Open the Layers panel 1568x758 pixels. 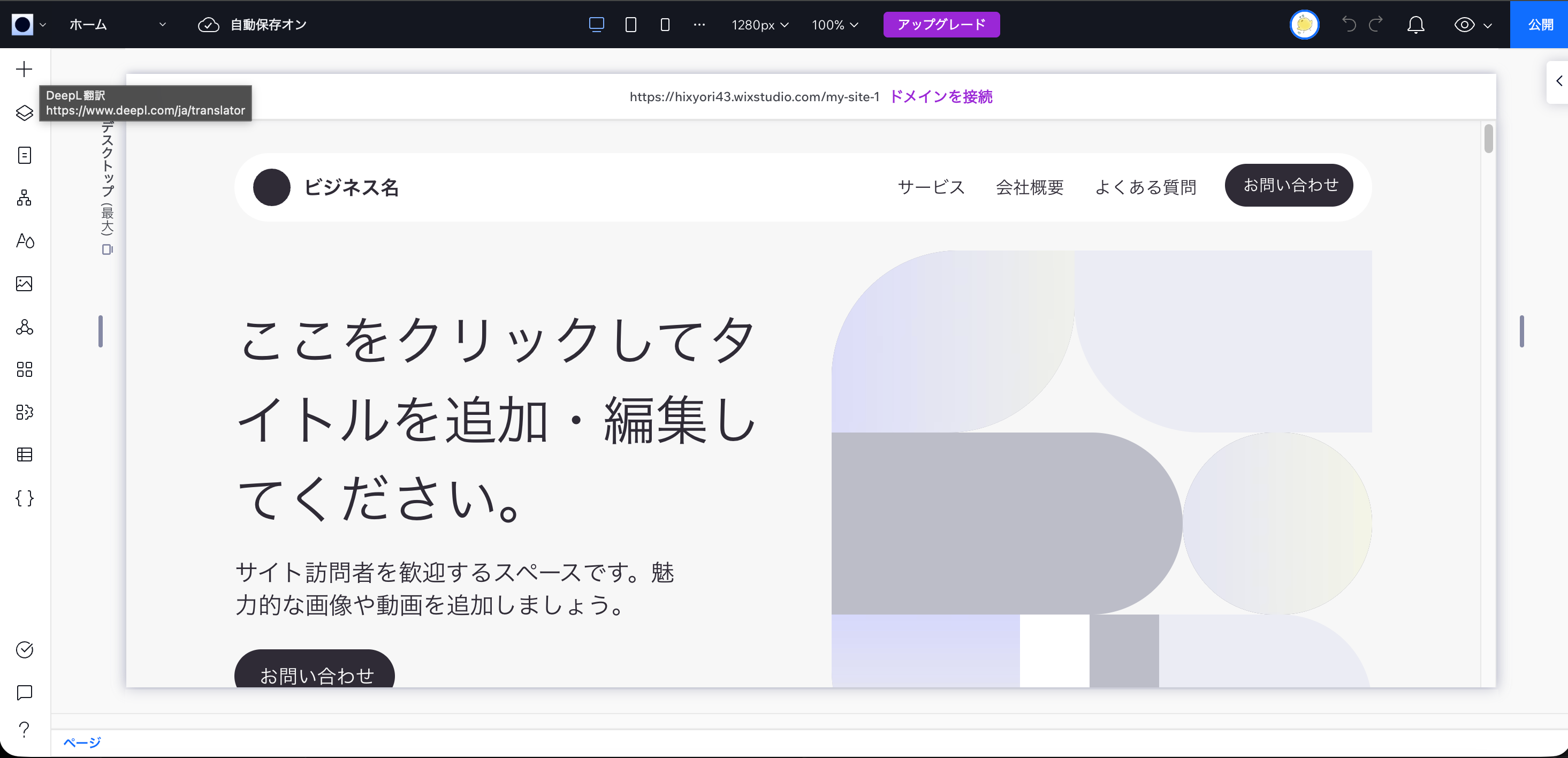(24, 112)
